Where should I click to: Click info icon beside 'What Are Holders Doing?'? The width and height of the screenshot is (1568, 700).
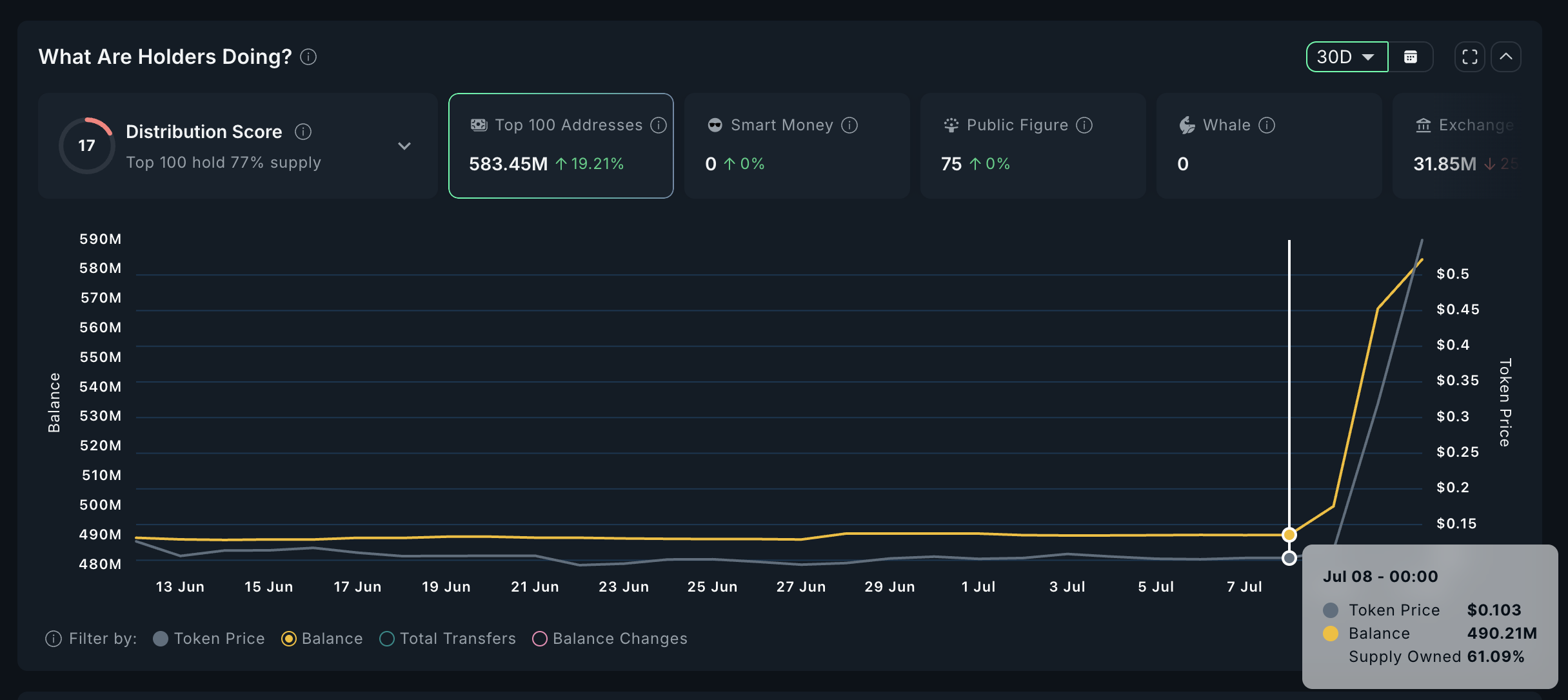coord(308,57)
